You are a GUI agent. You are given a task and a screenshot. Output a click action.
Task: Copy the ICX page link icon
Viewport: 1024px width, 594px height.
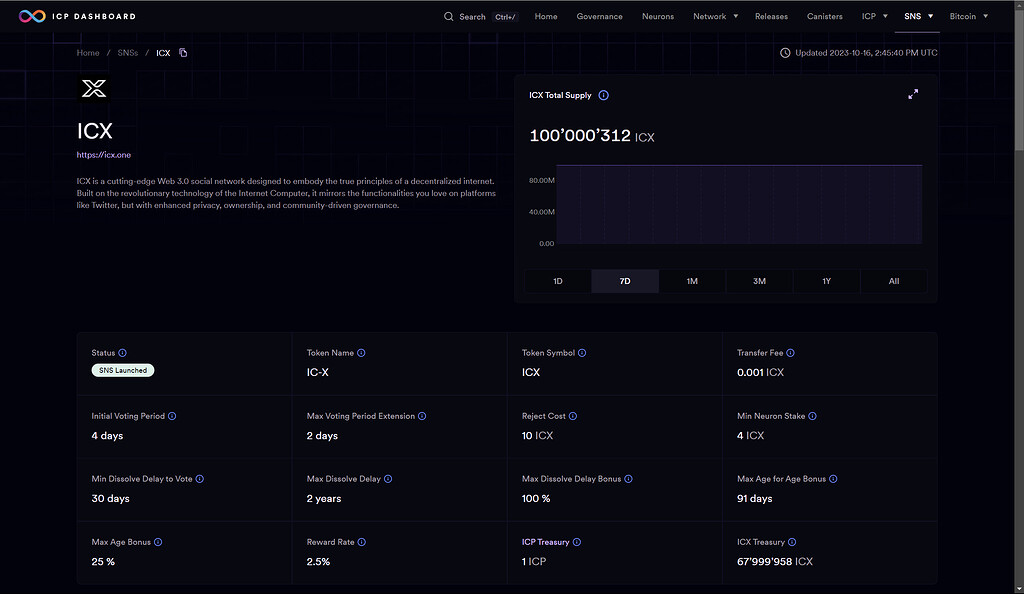click(182, 52)
